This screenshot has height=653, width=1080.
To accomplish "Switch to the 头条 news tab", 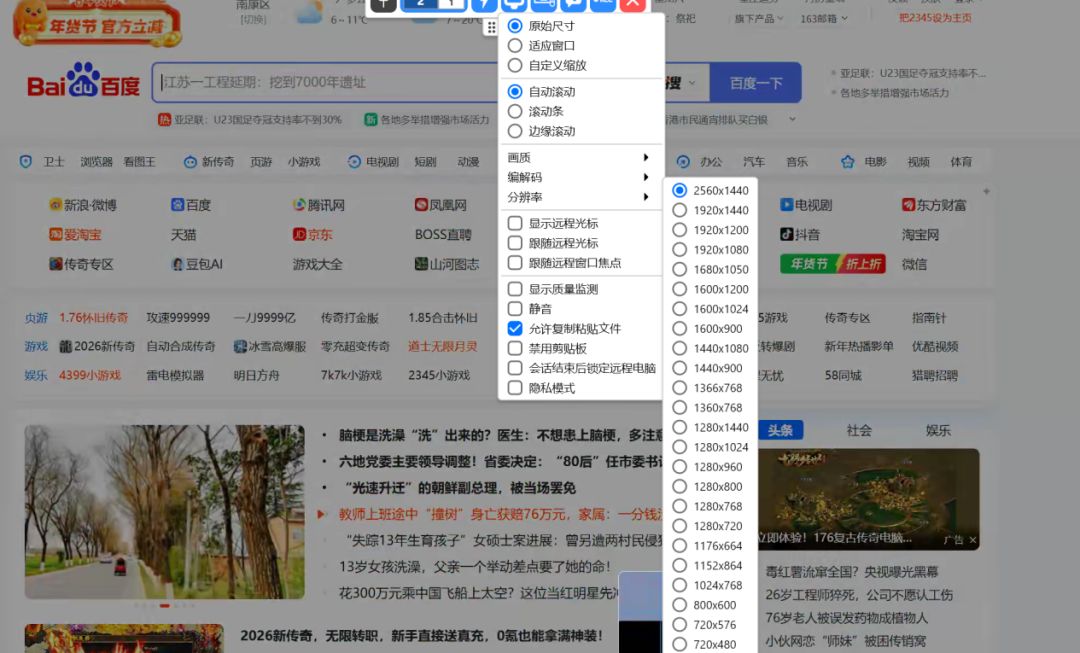I will [x=780, y=431].
